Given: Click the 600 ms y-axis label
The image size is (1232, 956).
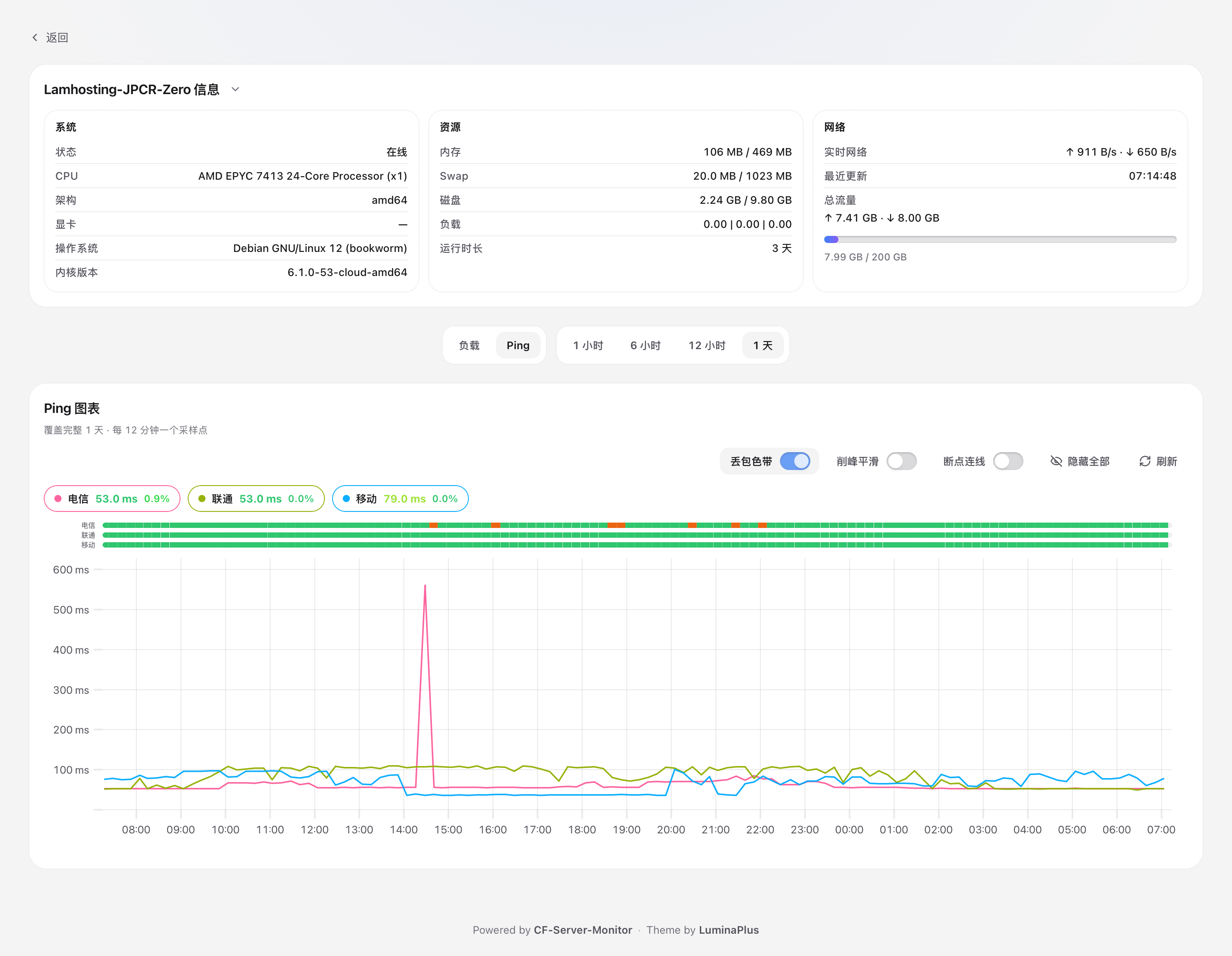Looking at the screenshot, I should pyautogui.click(x=71, y=569).
